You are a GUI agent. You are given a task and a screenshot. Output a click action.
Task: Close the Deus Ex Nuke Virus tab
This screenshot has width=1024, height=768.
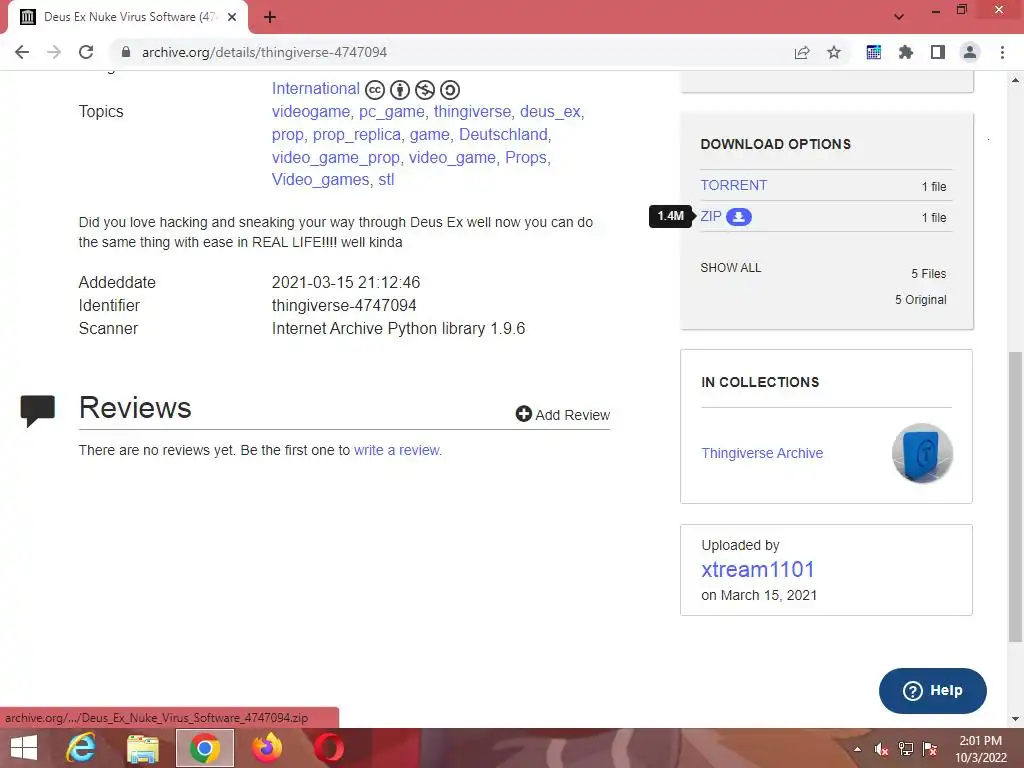pos(232,17)
